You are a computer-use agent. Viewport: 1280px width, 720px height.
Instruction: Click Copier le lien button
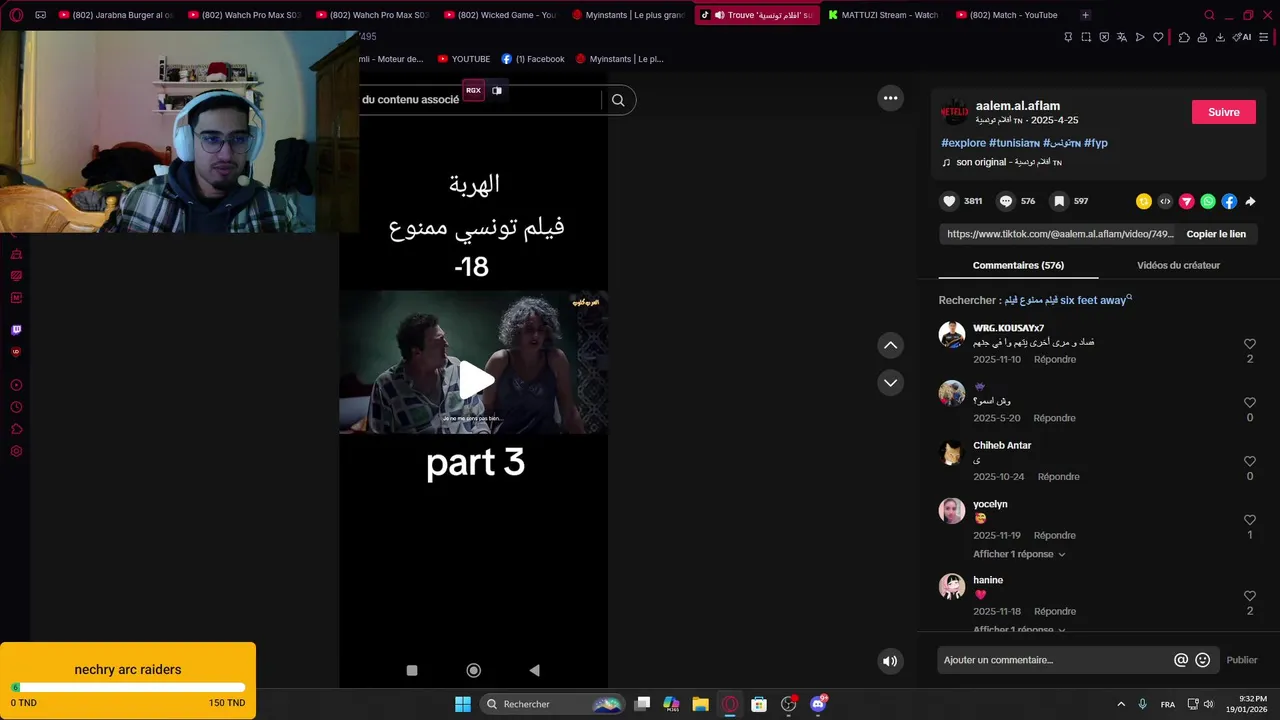1216,234
